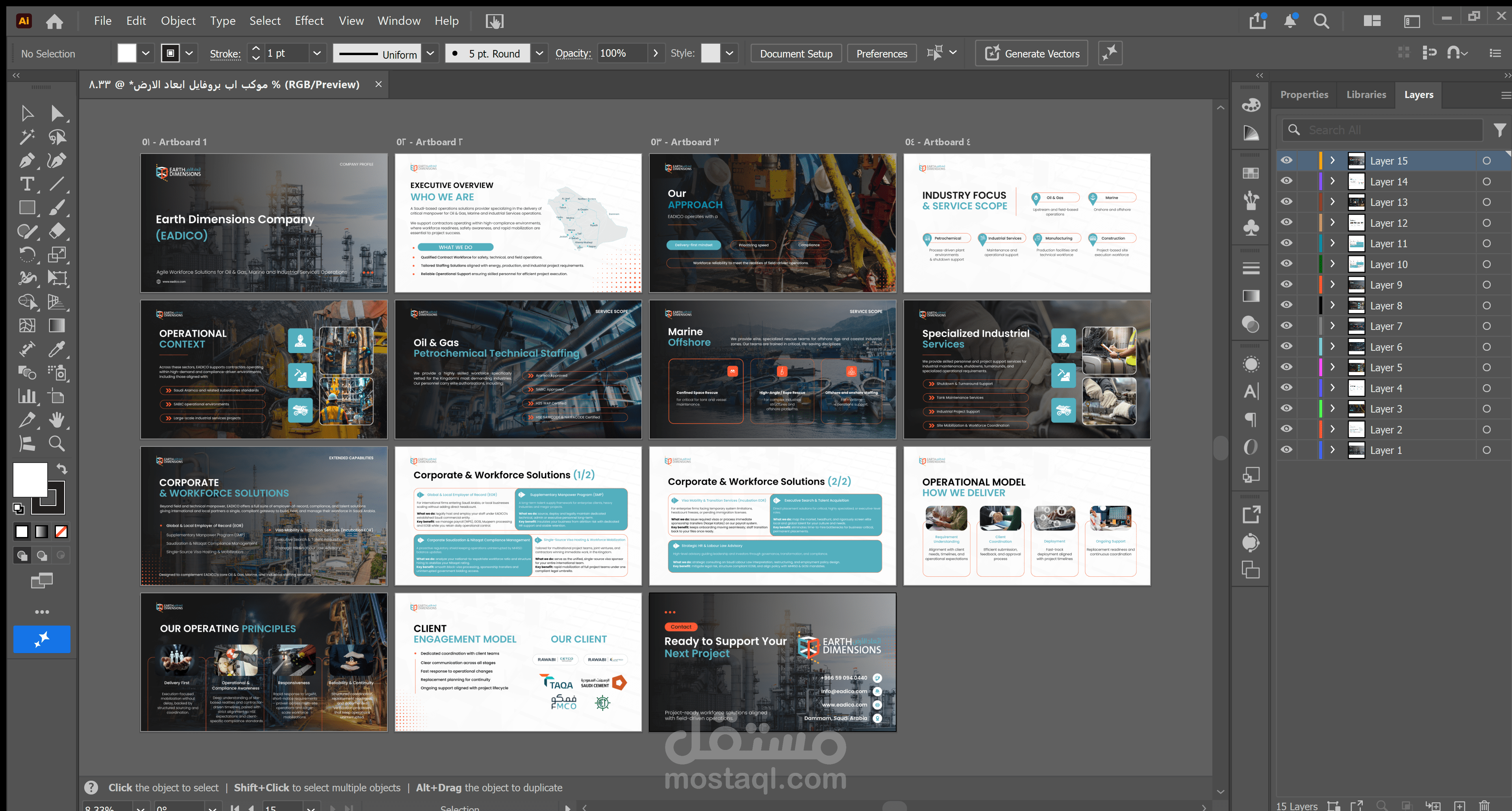Open the Search icon in title bar
Image resolution: width=1512 pixels, height=811 pixels.
click(x=1321, y=21)
